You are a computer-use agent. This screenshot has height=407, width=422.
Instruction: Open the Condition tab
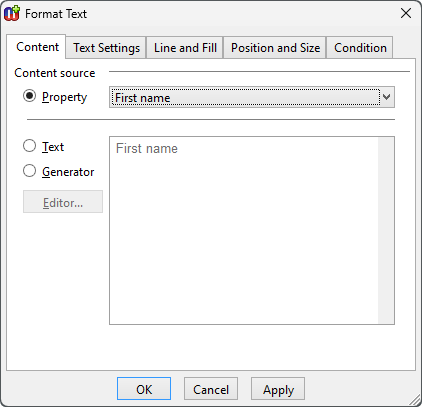point(360,48)
